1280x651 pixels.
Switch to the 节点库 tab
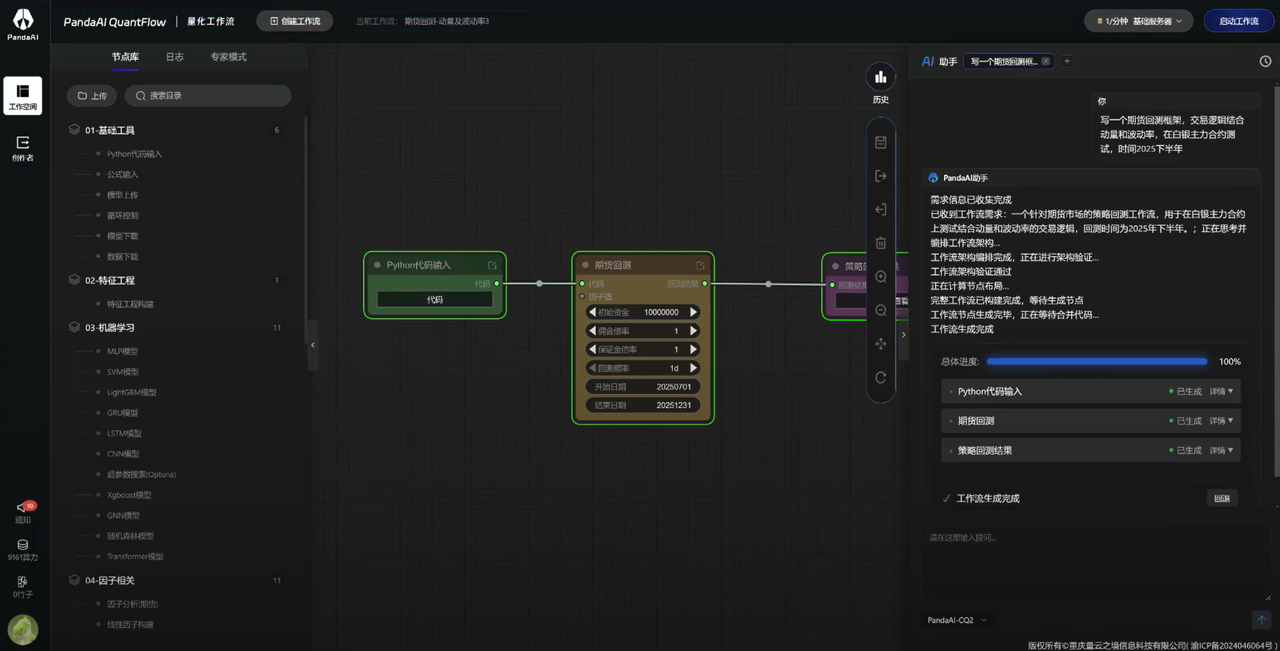[x=125, y=57]
